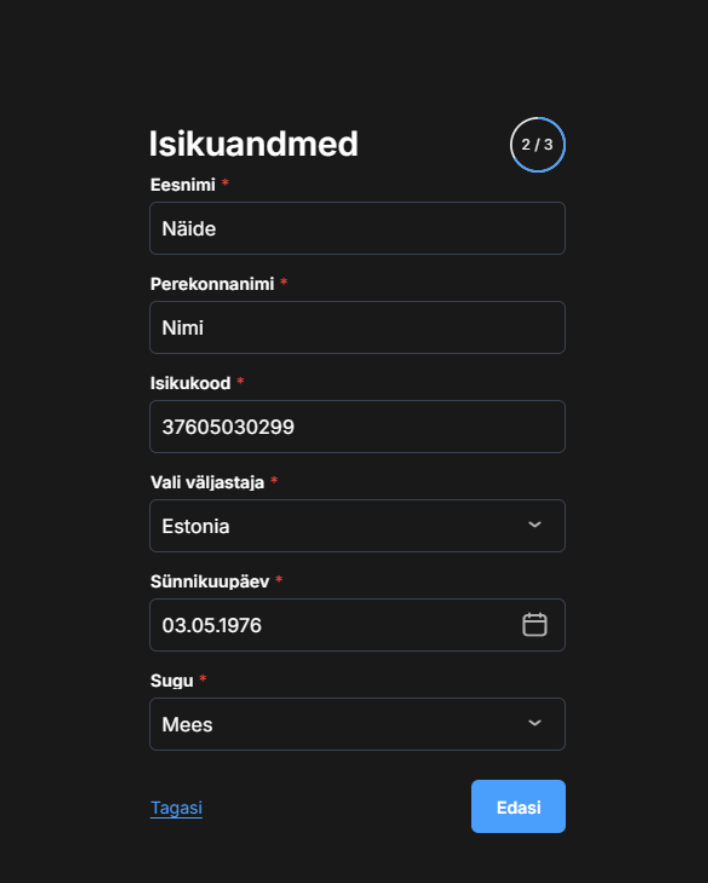
Task: Click the Isikuandmed page heading
Action: click(x=253, y=145)
